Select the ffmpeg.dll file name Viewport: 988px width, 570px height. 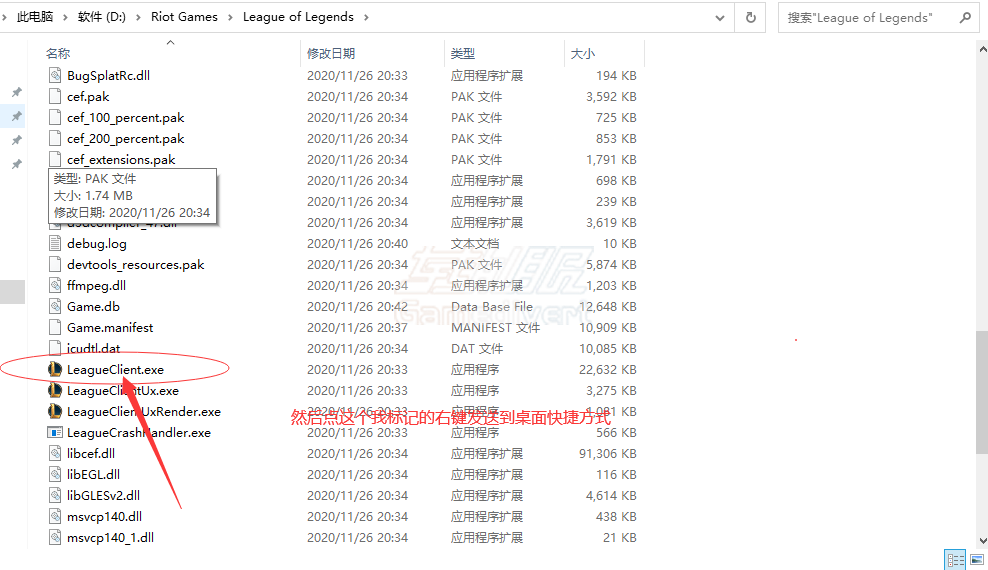96,285
